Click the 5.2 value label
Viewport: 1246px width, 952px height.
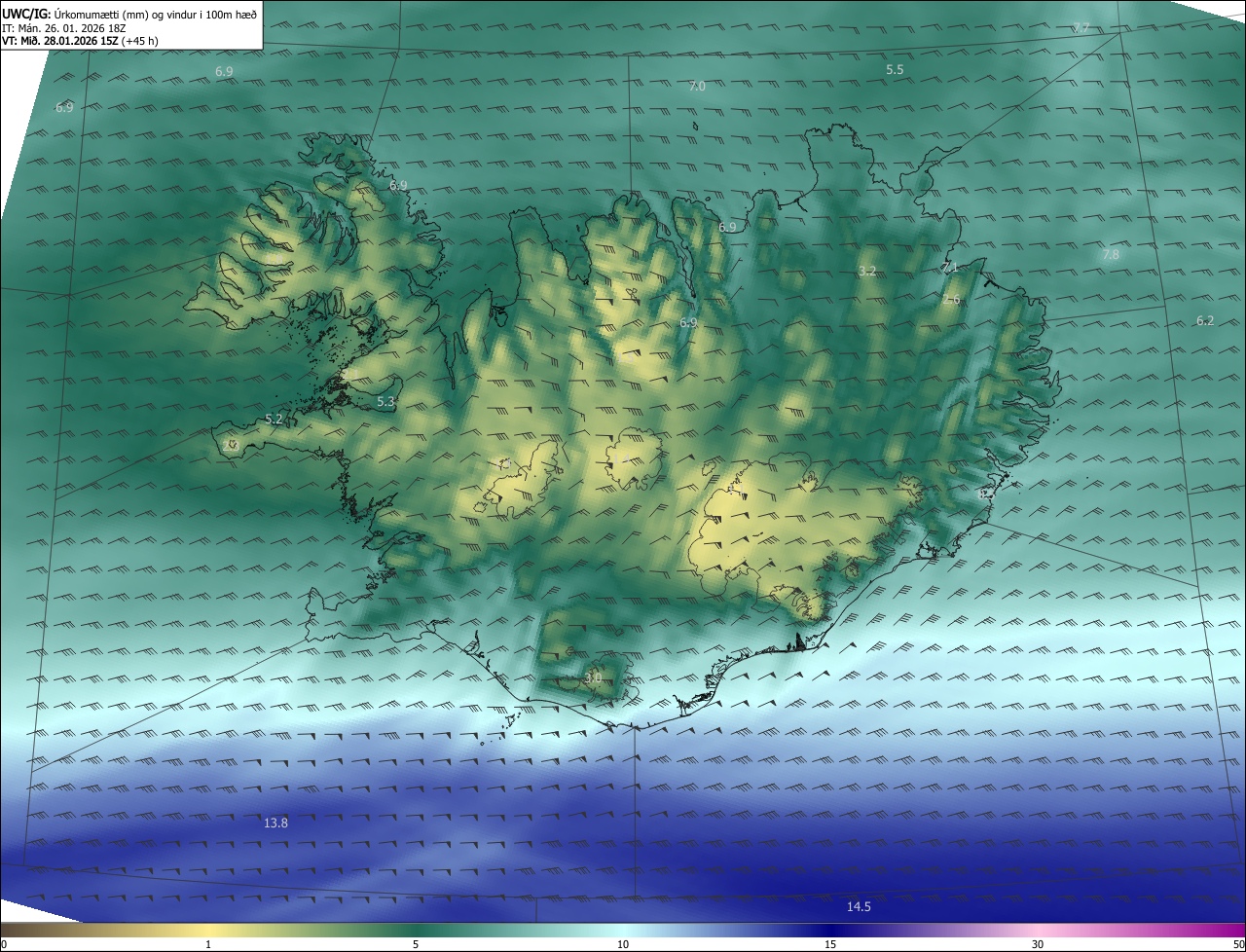pyautogui.click(x=274, y=420)
